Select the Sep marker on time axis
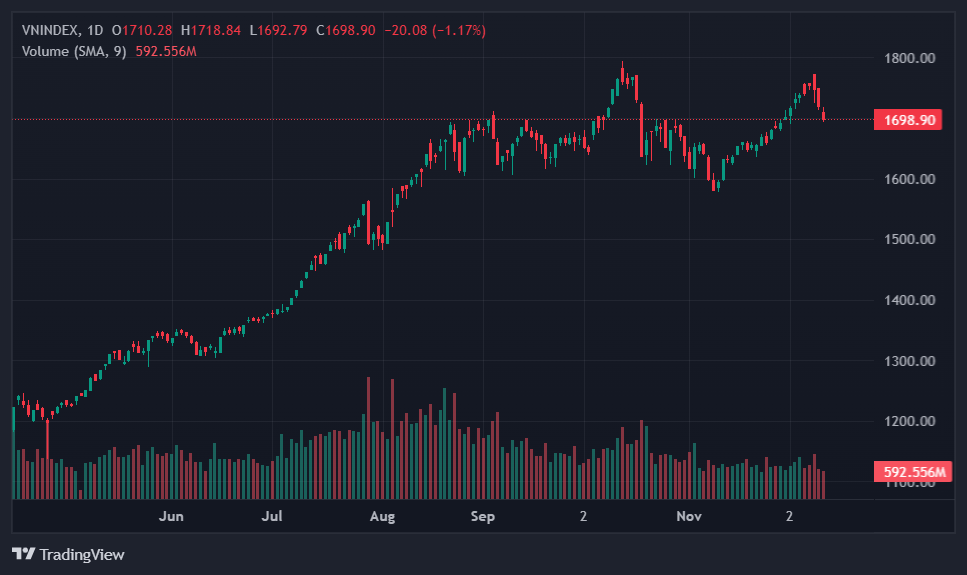 [483, 517]
